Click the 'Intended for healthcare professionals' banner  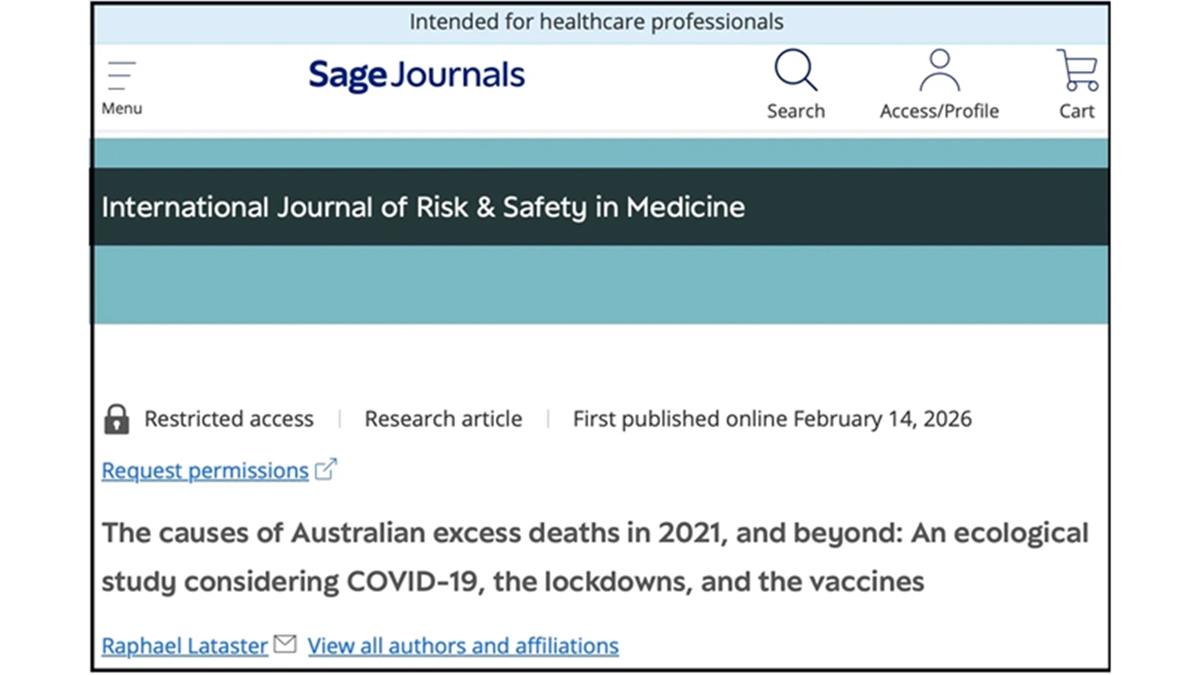pyautogui.click(x=596, y=22)
